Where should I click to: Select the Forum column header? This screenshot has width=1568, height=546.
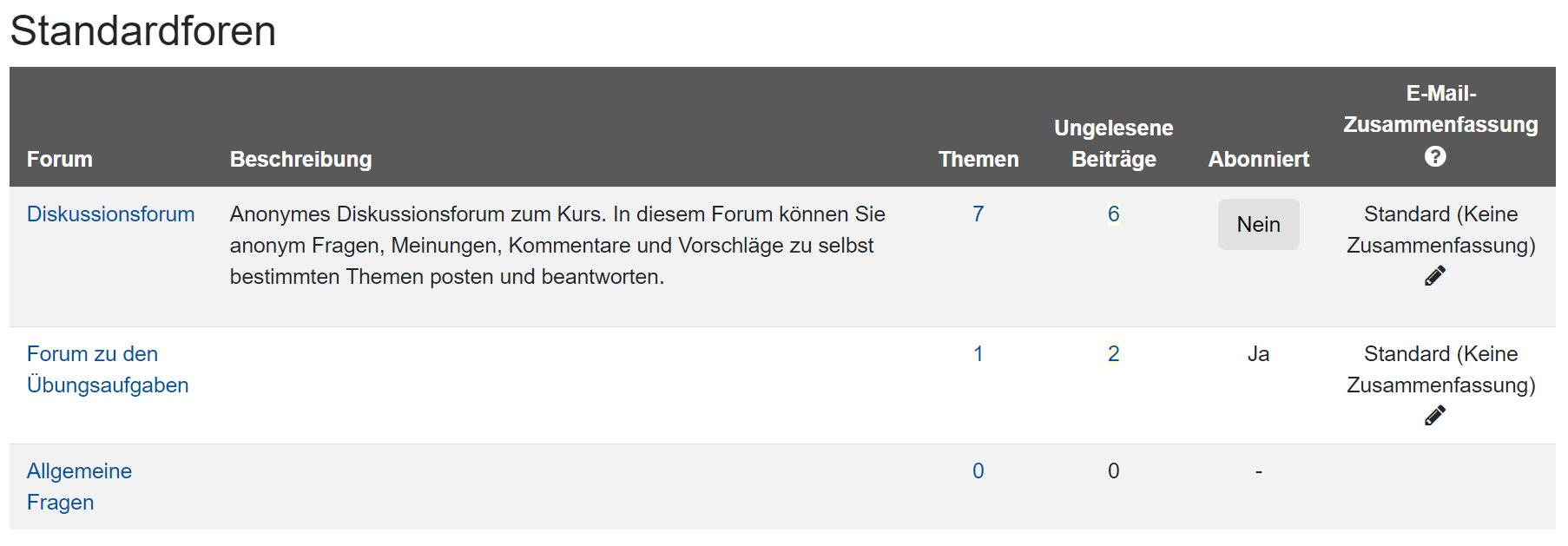coord(60,159)
